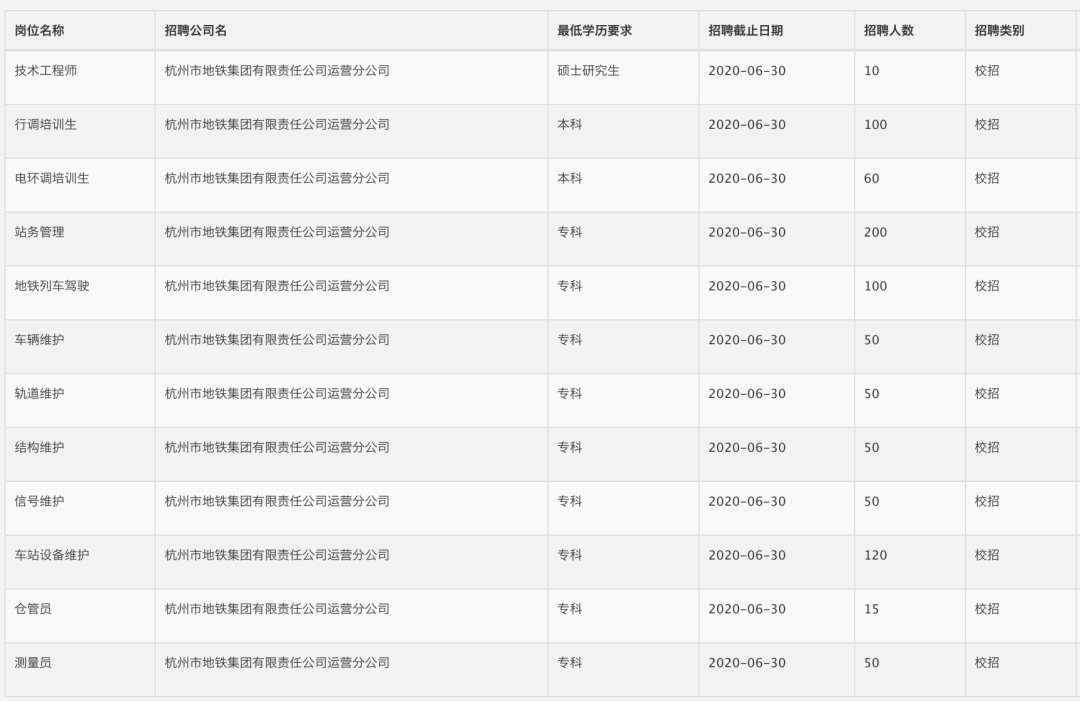Click the 招聘公司名 column header

[196, 31]
